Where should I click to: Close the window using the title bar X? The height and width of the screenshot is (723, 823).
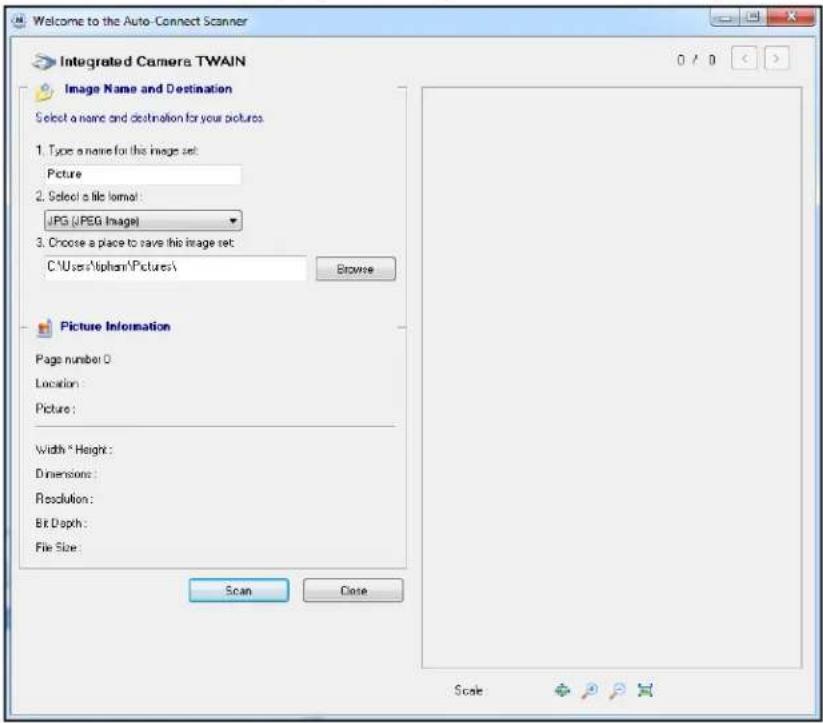(792, 17)
